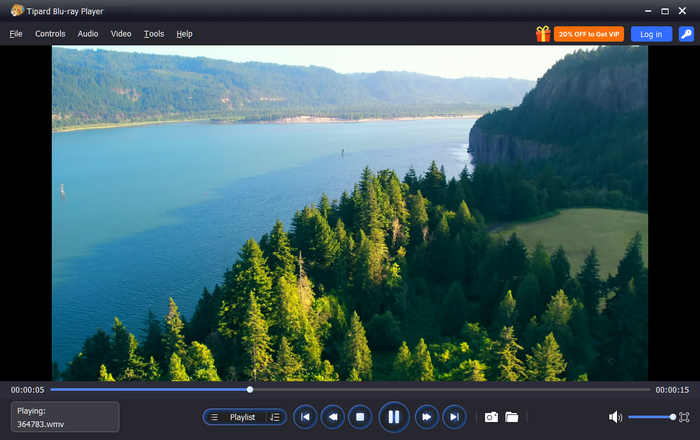The width and height of the screenshot is (700, 440).
Task: Toggle the Playlist panel
Action: [x=243, y=417]
